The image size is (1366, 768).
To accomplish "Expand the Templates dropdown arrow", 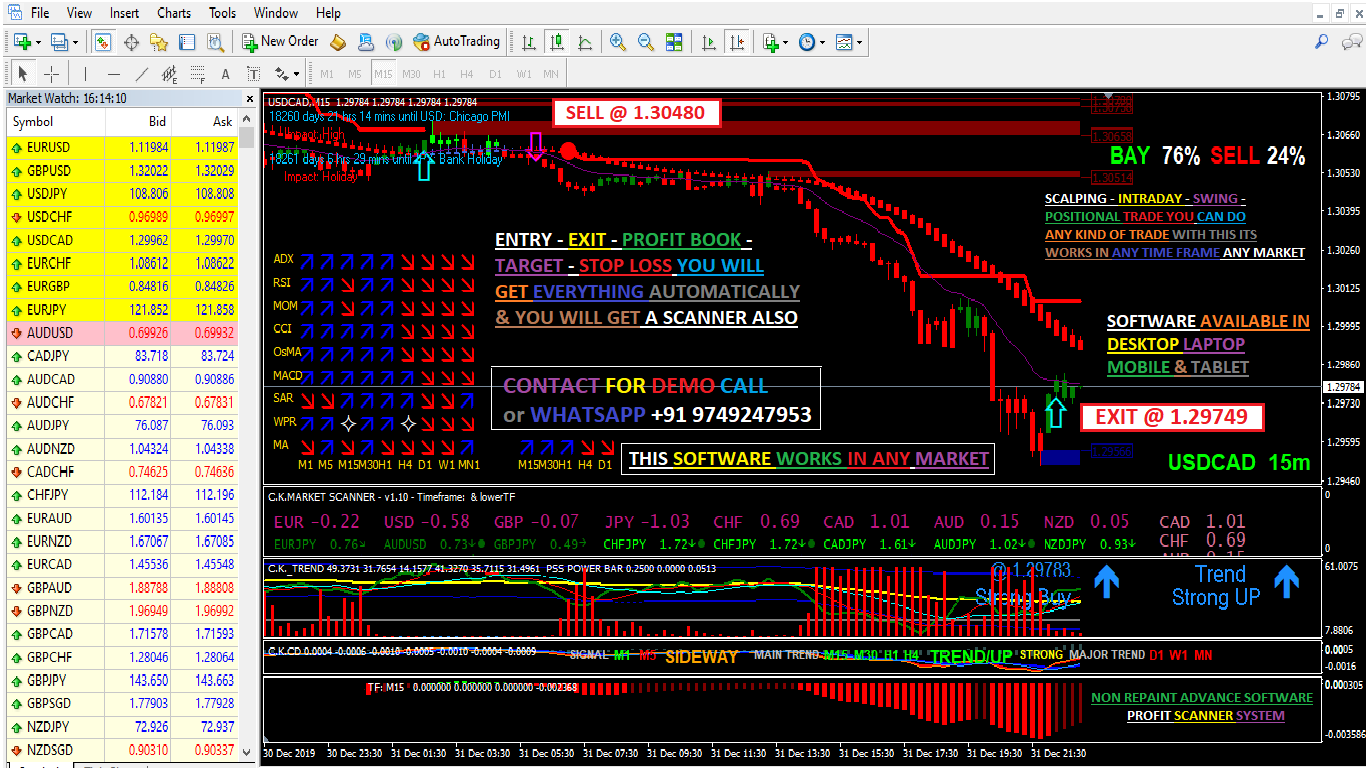I will click(x=860, y=43).
